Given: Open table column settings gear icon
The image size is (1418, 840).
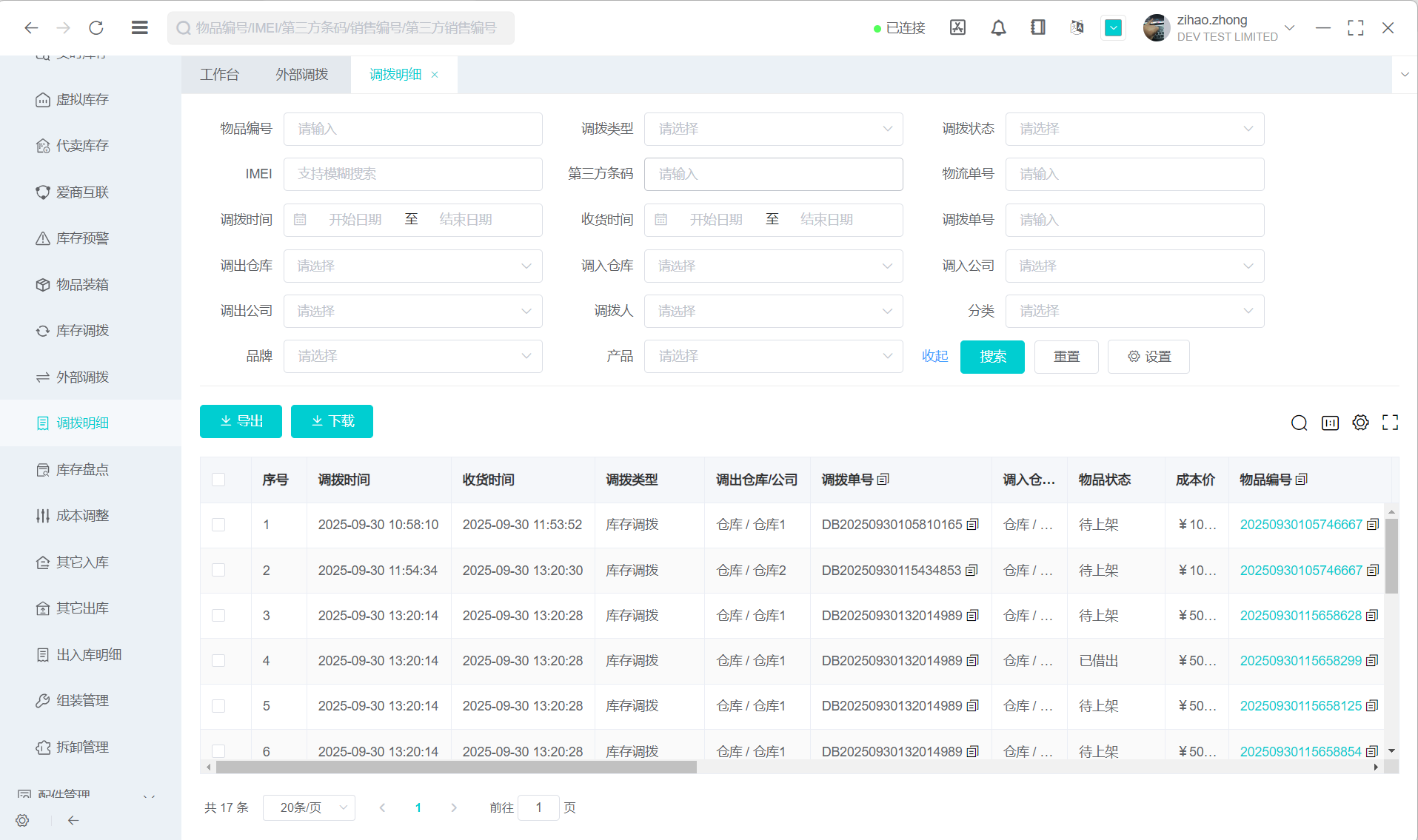Looking at the screenshot, I should (1360, 423).
